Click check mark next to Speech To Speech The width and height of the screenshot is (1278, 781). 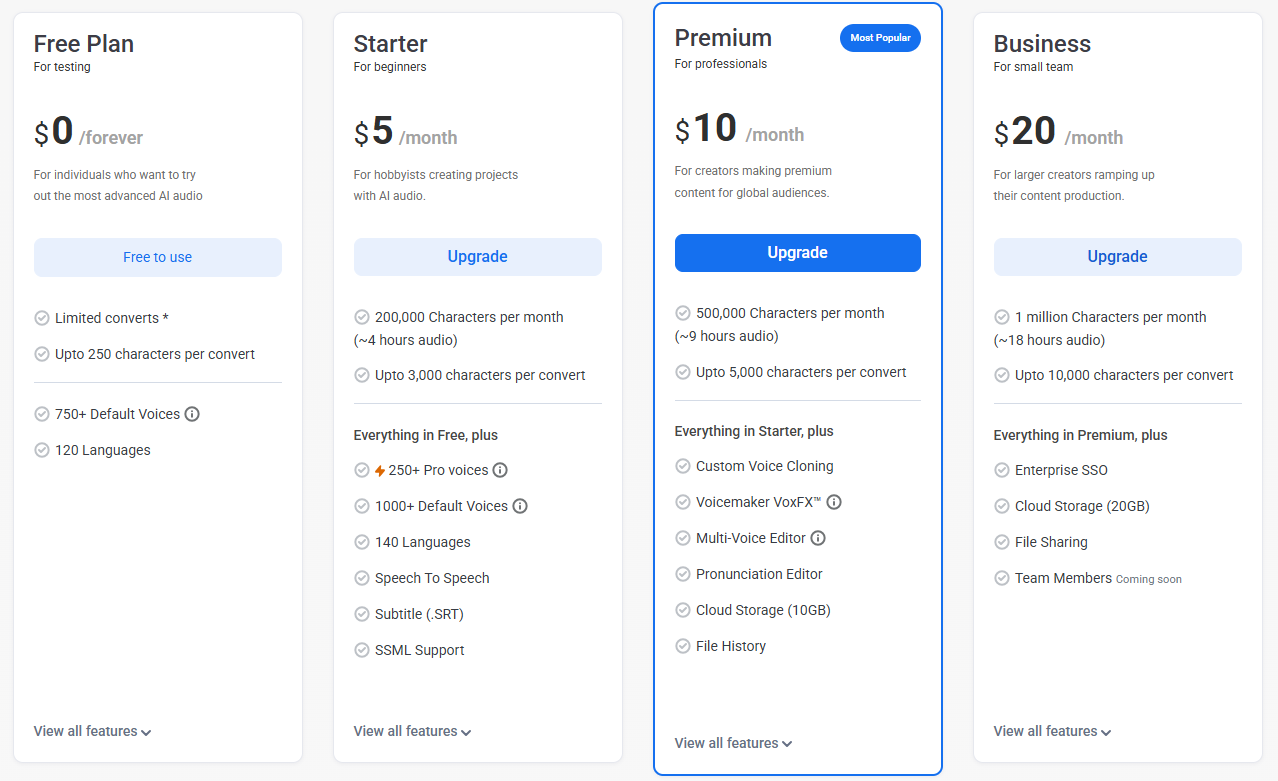point(362,578)
